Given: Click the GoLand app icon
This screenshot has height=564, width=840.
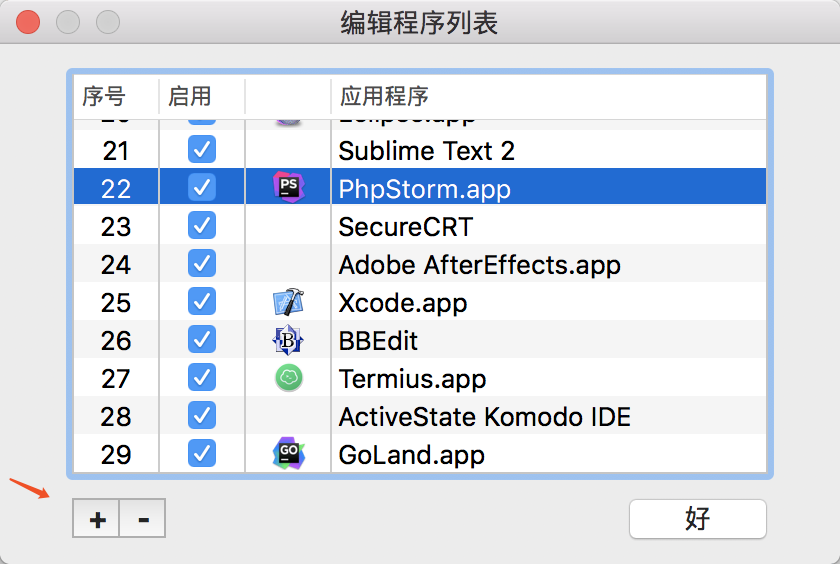Looking at the screenshot, I should (289, 453).
